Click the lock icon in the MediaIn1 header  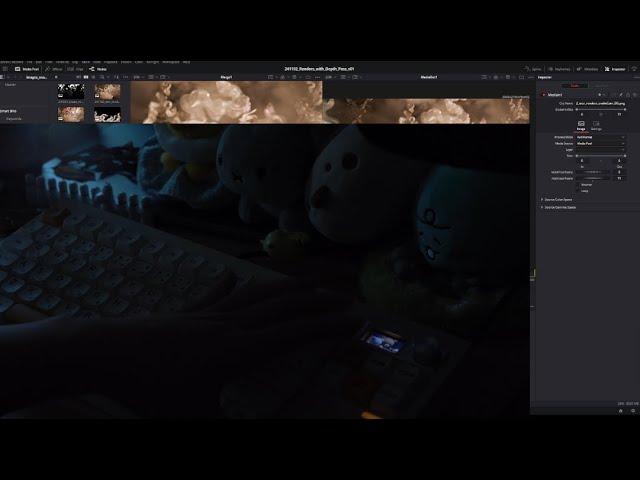[x=628, y=95]
